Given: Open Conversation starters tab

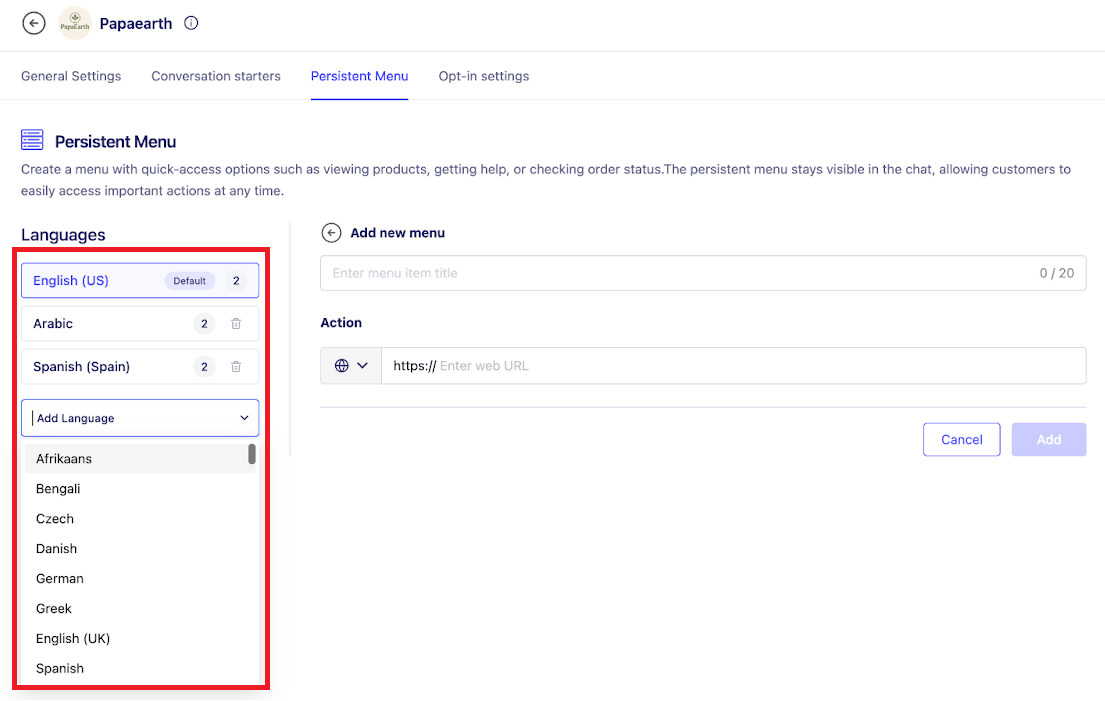Looking at the screenshot, I should [216, 76].
